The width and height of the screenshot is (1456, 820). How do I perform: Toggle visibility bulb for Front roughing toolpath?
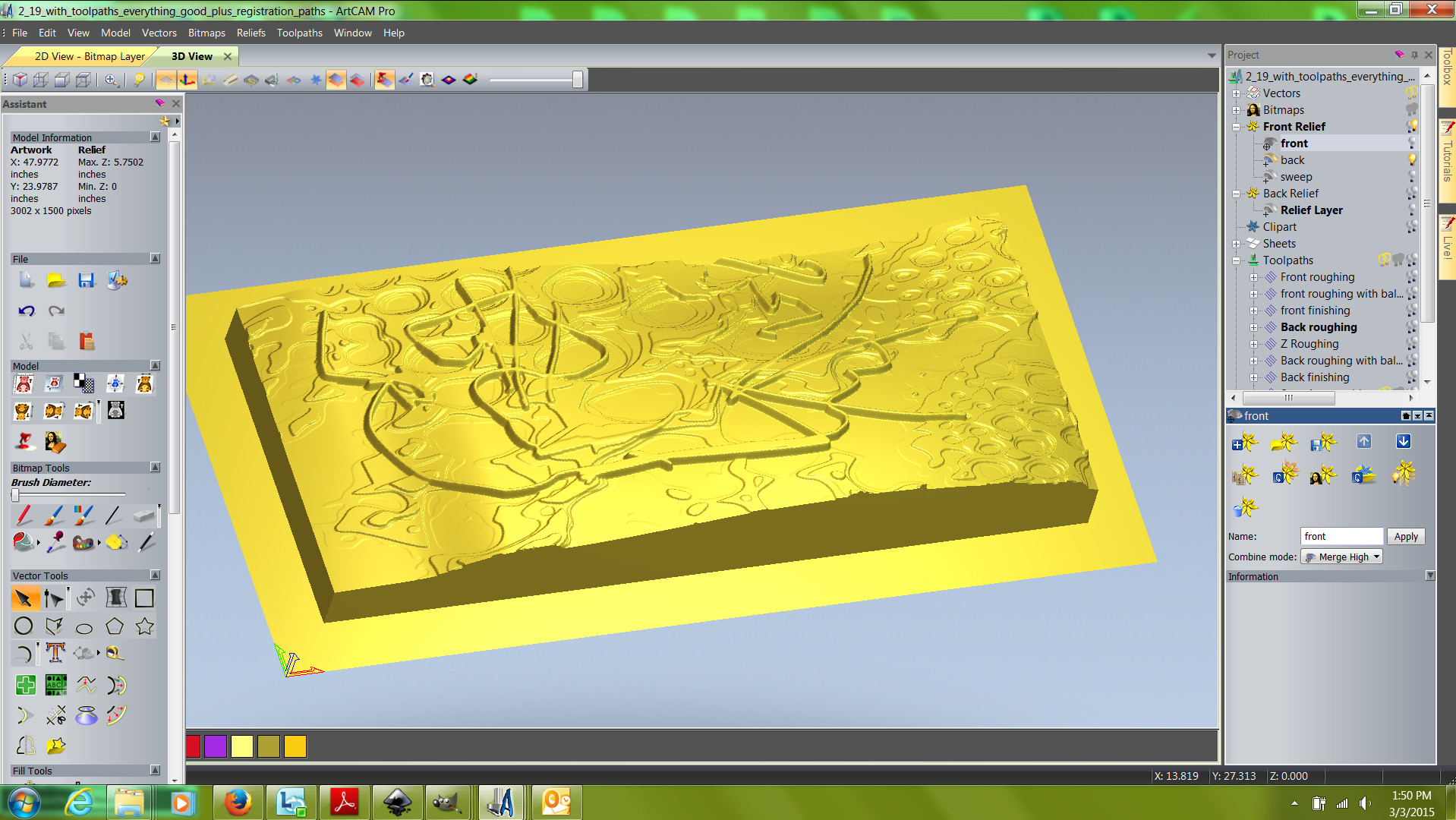tap(1412, 277)
